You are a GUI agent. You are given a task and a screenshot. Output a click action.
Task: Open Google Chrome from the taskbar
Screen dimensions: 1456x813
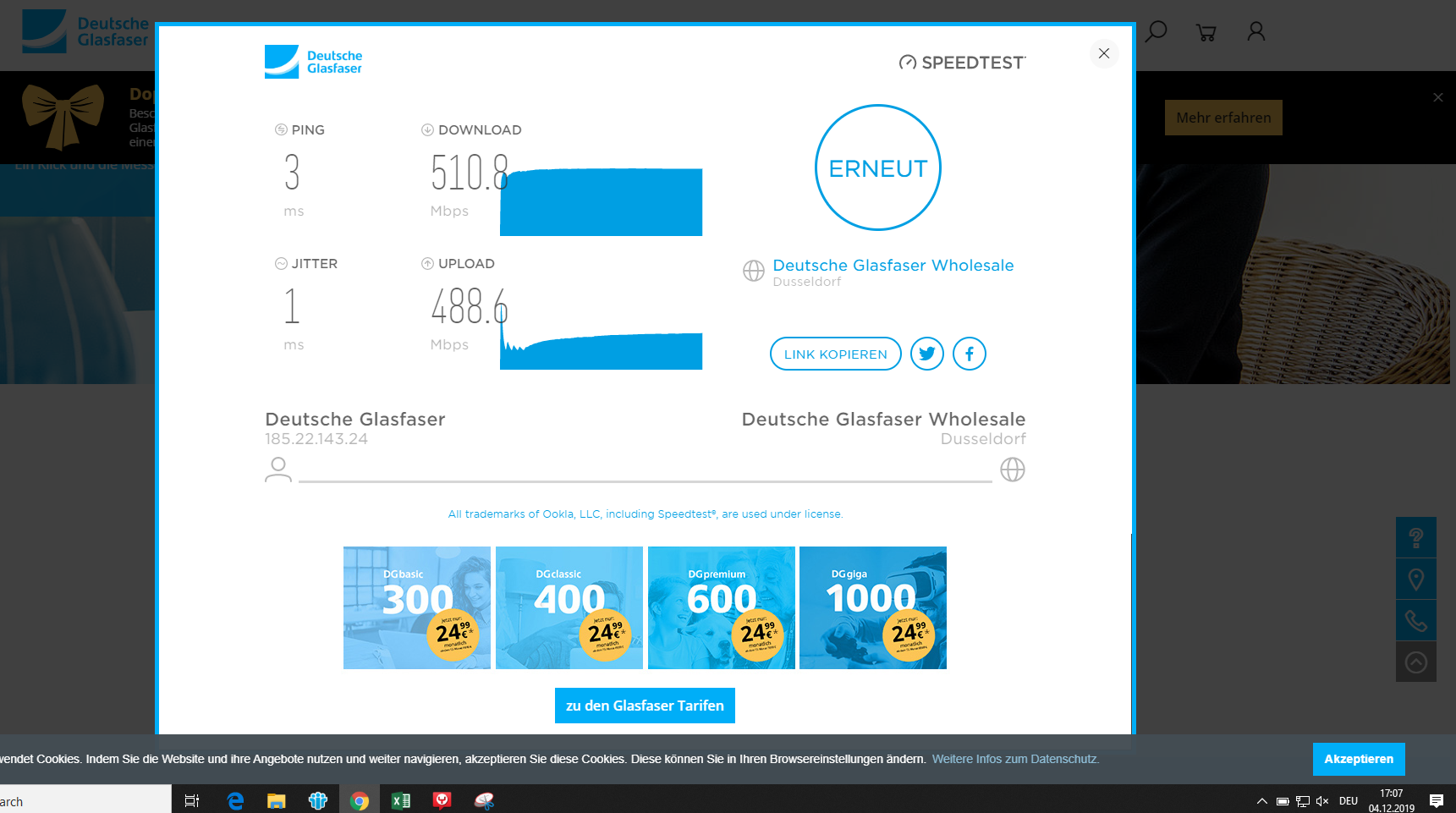click(x=360, y=800)
